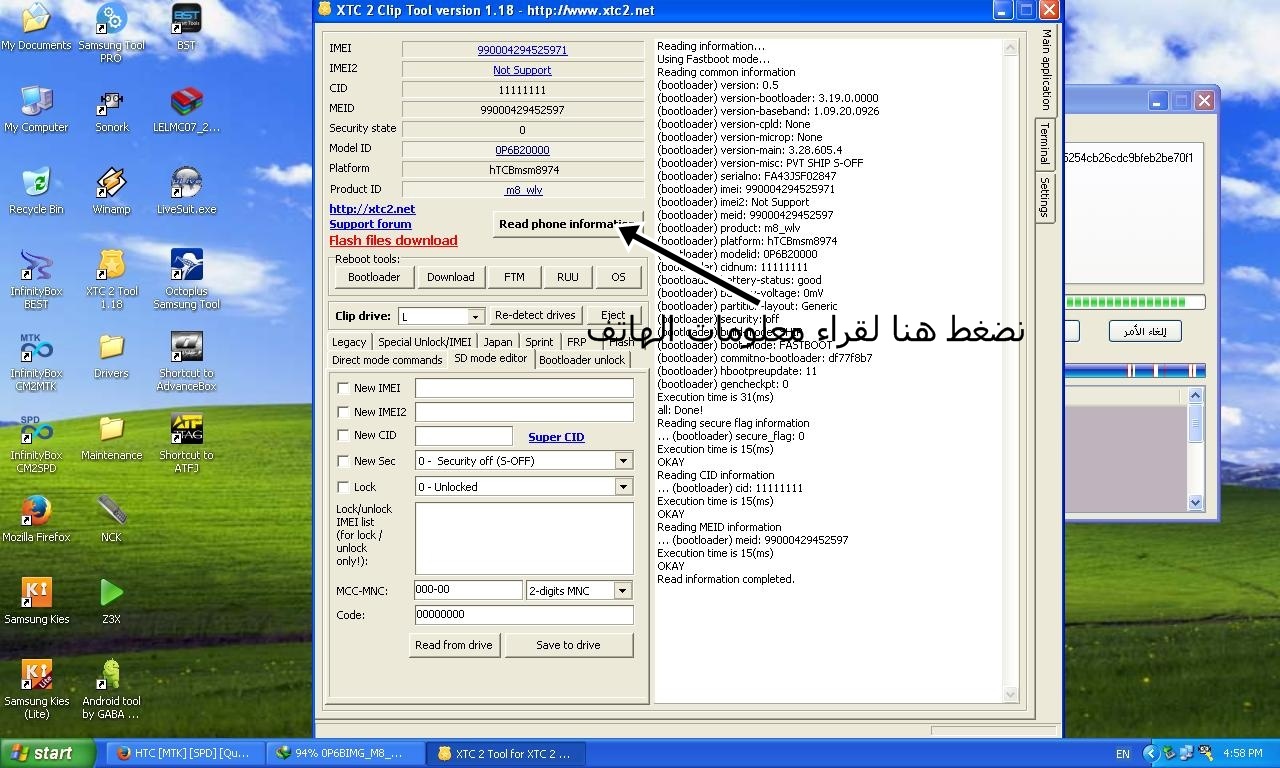This screenshot has height=768, width=1280.
Task: Switch to Bootloader unlock tab
Action: point(582,360)
